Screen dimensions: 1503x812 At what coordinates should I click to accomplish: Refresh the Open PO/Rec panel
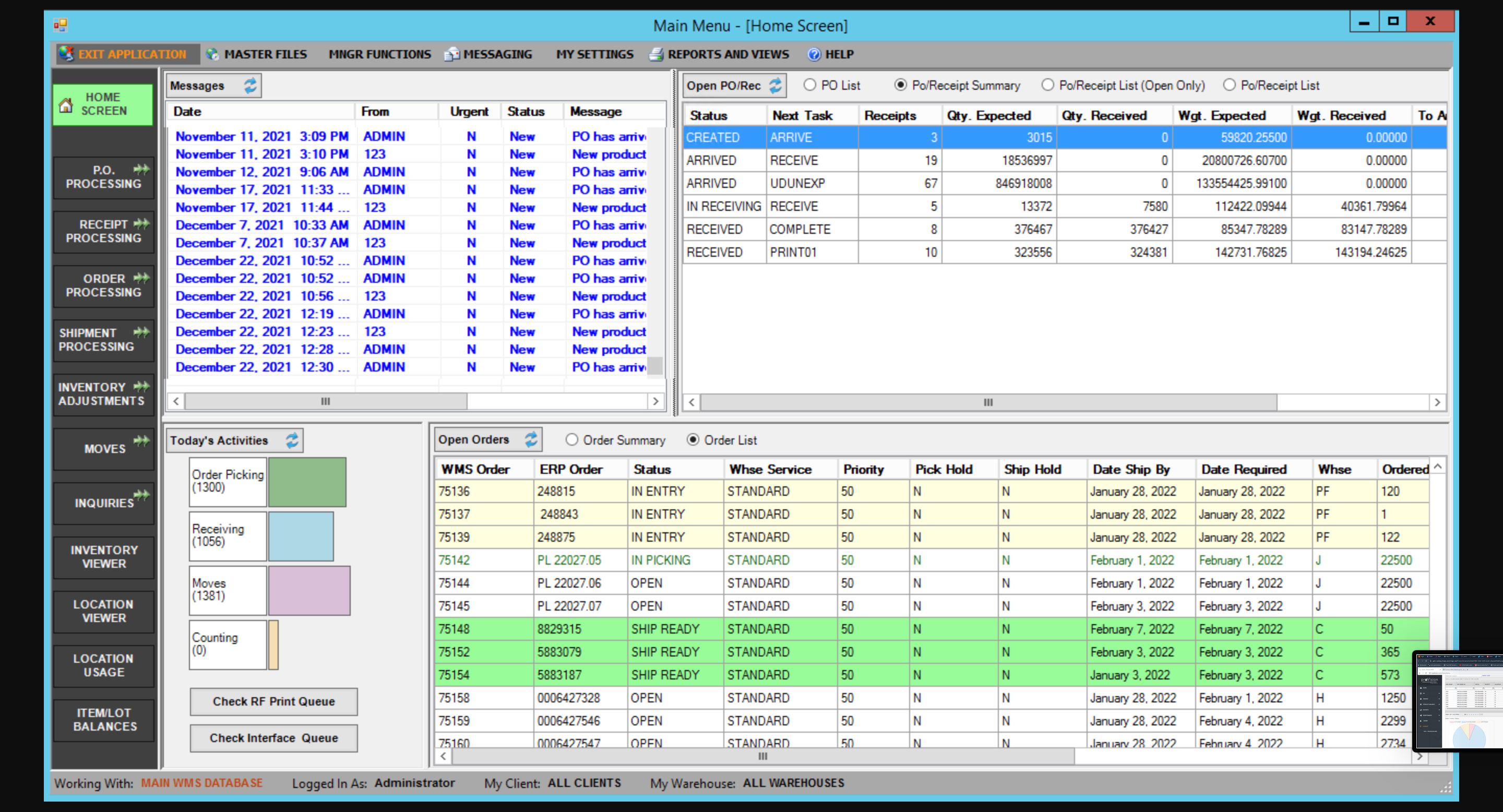tap(775, 86)
